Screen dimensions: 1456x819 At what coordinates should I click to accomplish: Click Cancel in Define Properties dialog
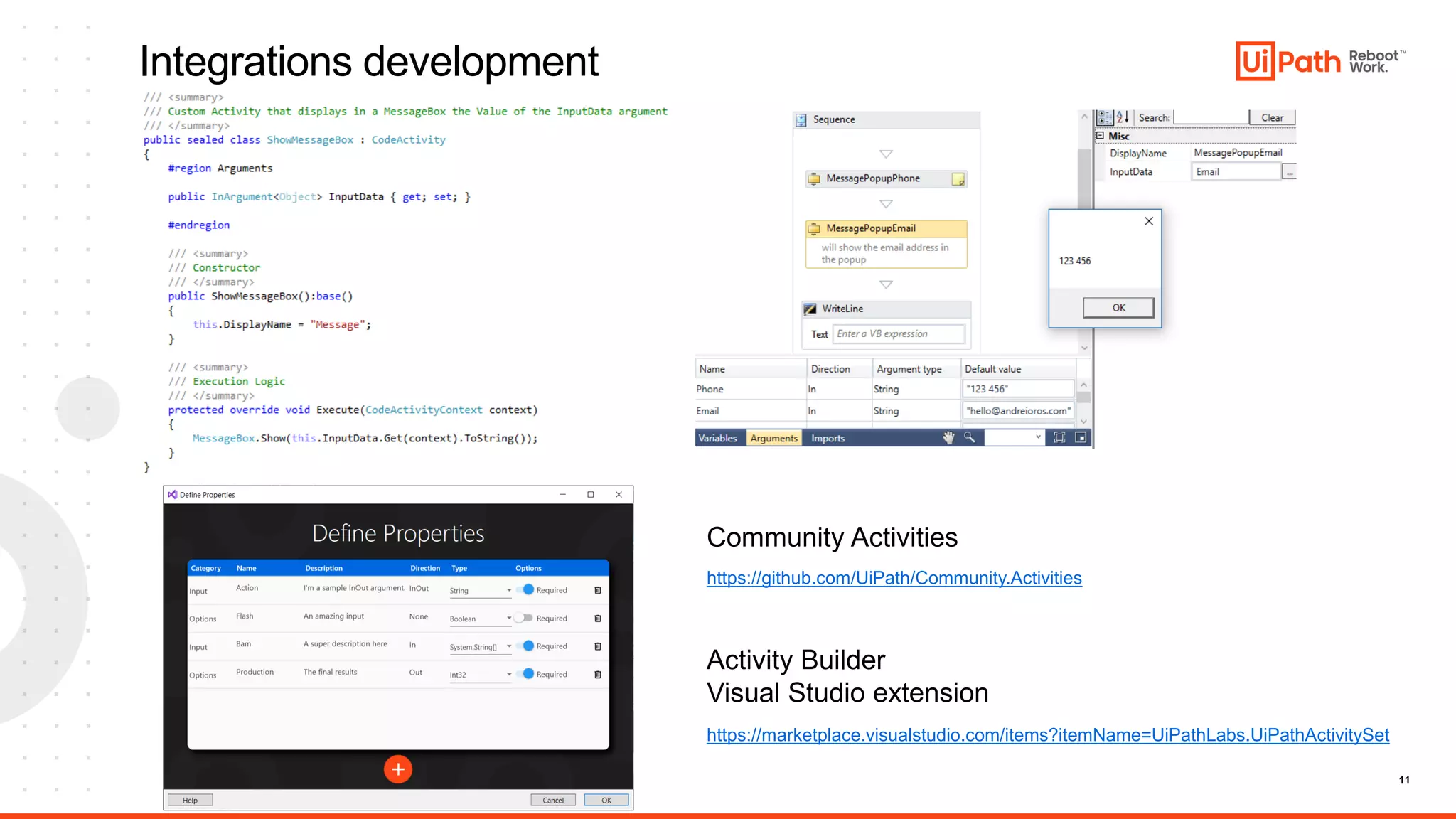(553, 801)
